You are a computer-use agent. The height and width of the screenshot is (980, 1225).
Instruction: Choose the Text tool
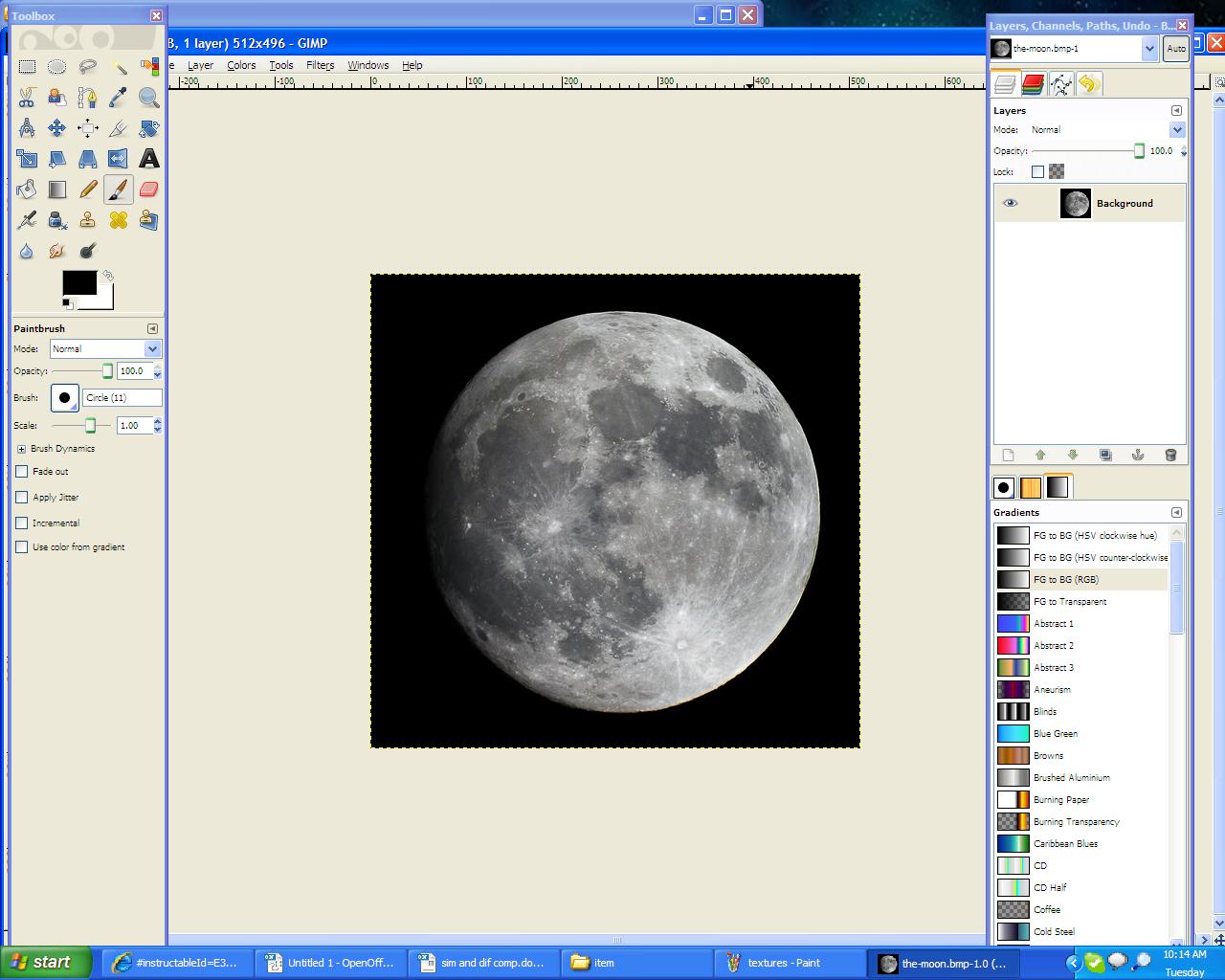coord(148,159)
